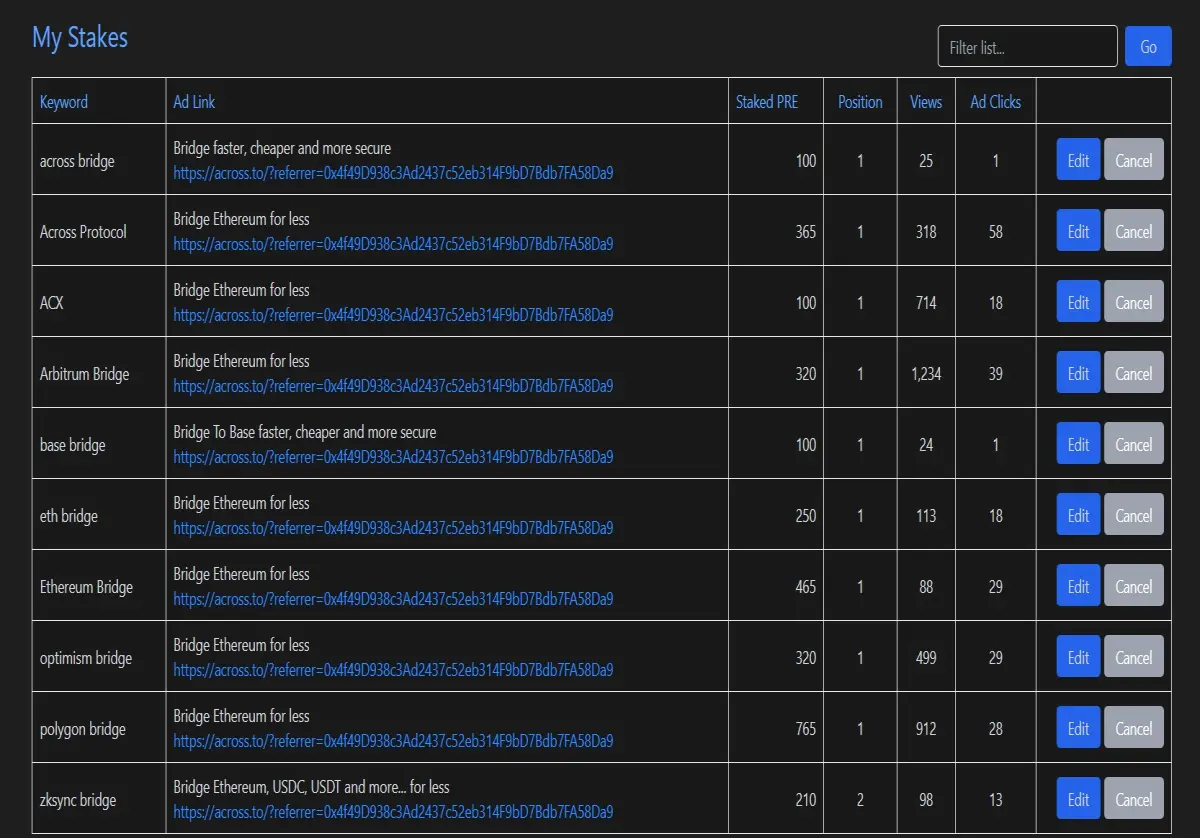Edit the ACX stake
Image resolution: width=1200 pixels, height=838 pixels.
pyautogui.click(x=1078, y=302)
